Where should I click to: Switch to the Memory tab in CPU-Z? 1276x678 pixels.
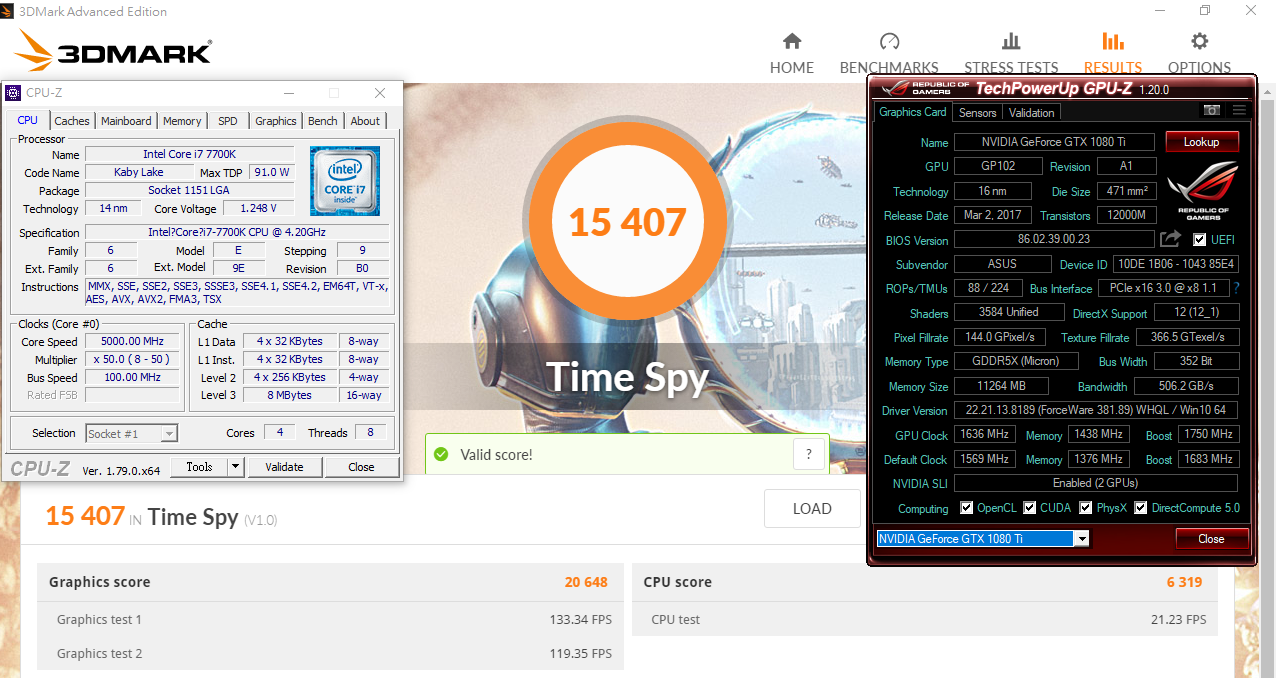pos(182,121)
